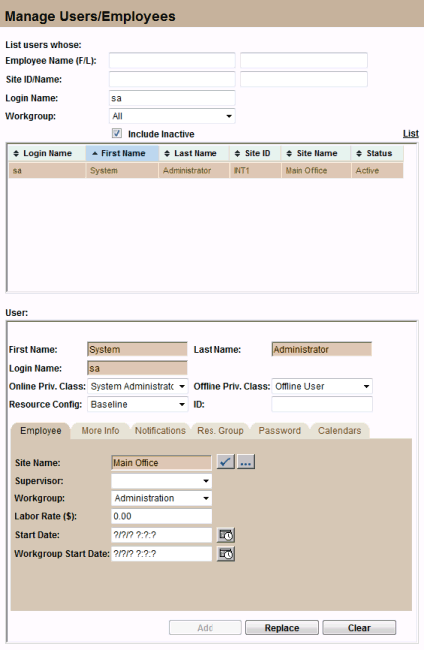This screenshot has width=424, height=650.
Task: Open the Site Name browse ellipsis icon
Action: (246, 462)
